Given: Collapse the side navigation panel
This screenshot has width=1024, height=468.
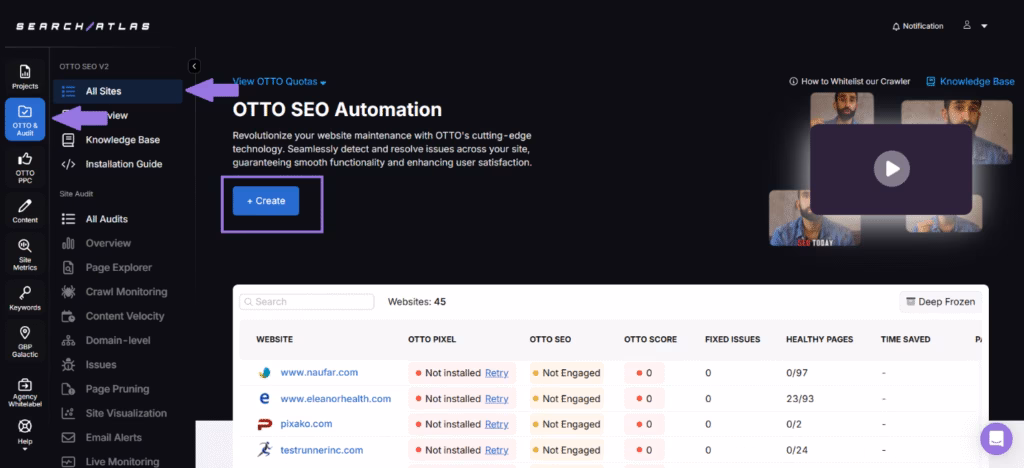Looking at the screenshot, I should 194,66.
